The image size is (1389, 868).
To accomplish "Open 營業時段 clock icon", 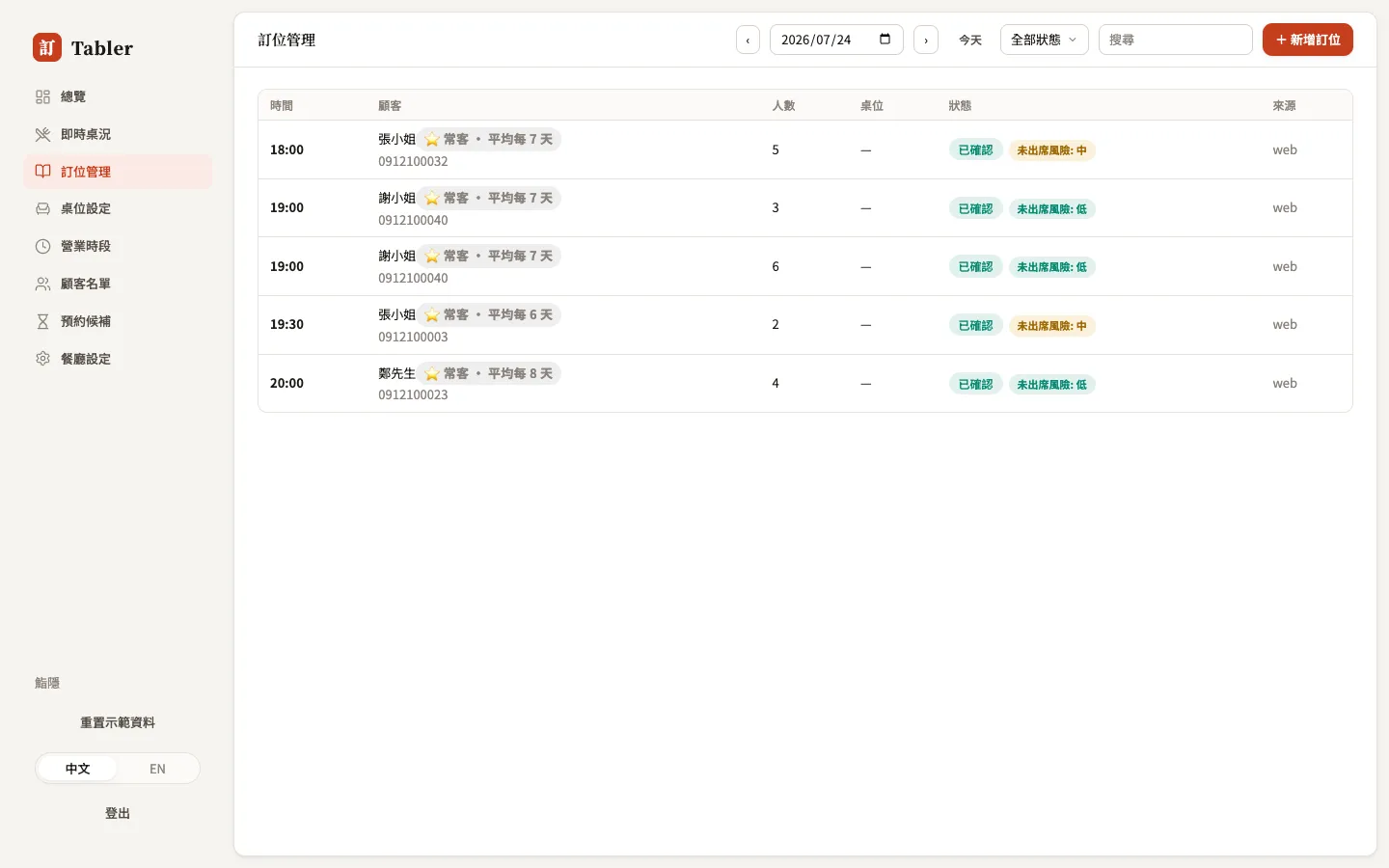I will click(x=42, y=246).
